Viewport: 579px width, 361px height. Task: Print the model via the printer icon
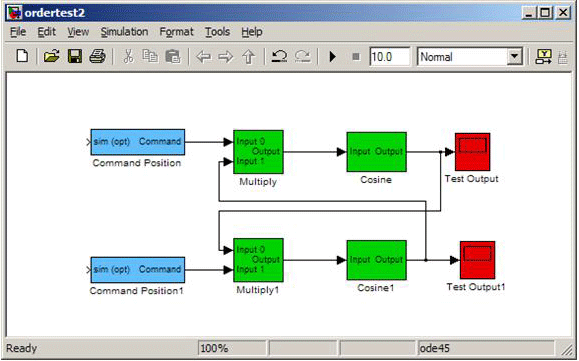(x=97, y=56)
